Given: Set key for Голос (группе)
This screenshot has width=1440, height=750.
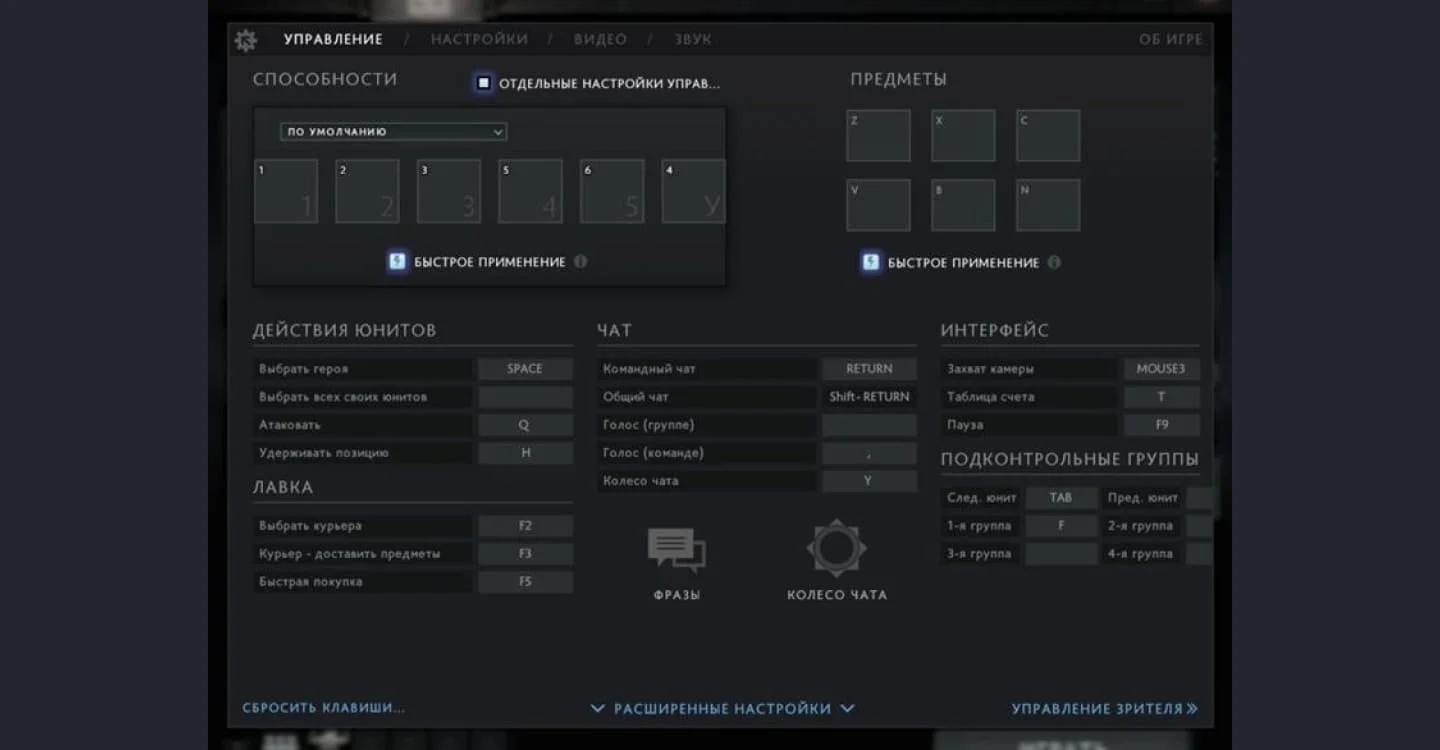Looking at the screenshot, I should click(869, 425).
